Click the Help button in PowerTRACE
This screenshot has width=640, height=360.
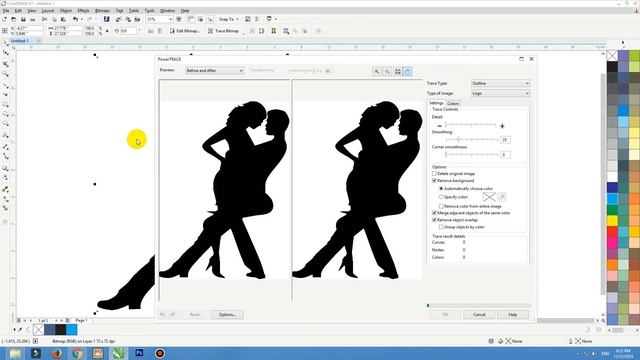(513, 315)
